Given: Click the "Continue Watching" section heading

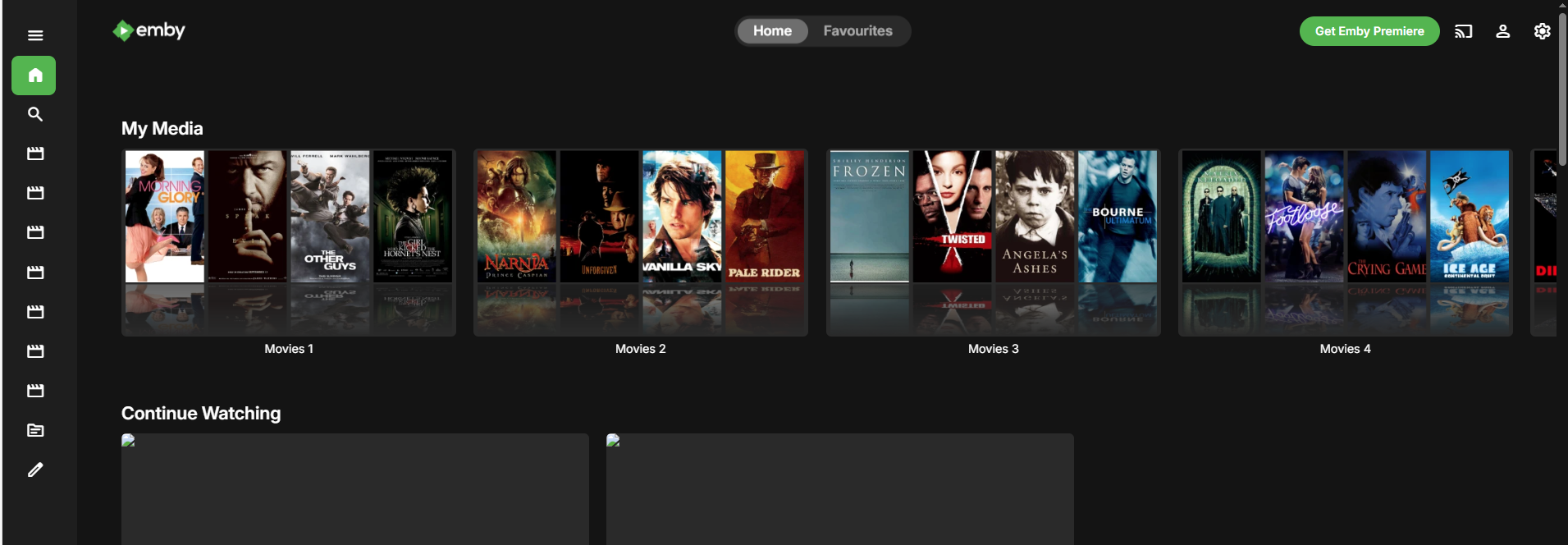Looking at the screenshot, I should [201, 414].
